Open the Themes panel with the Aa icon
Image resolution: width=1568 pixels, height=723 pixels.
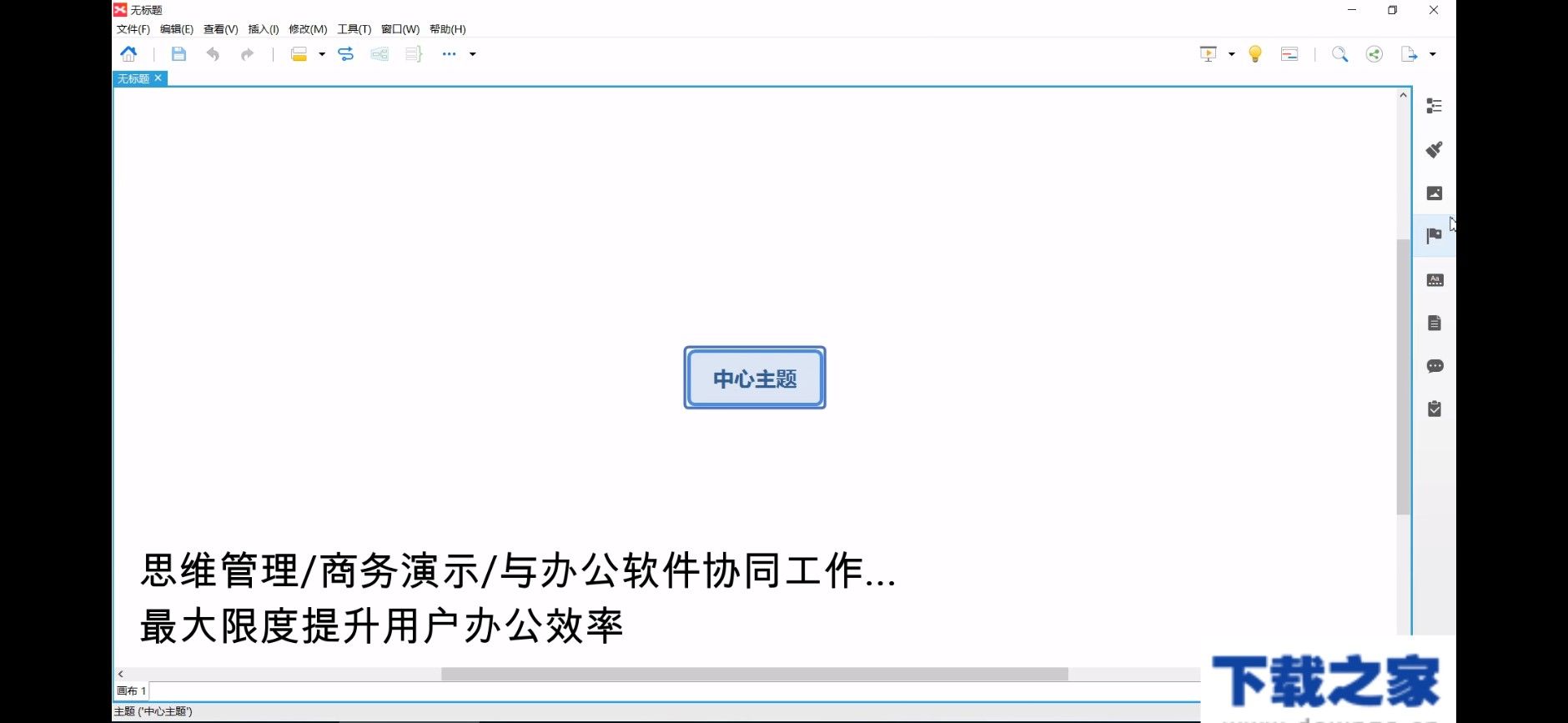[1435, 280]
